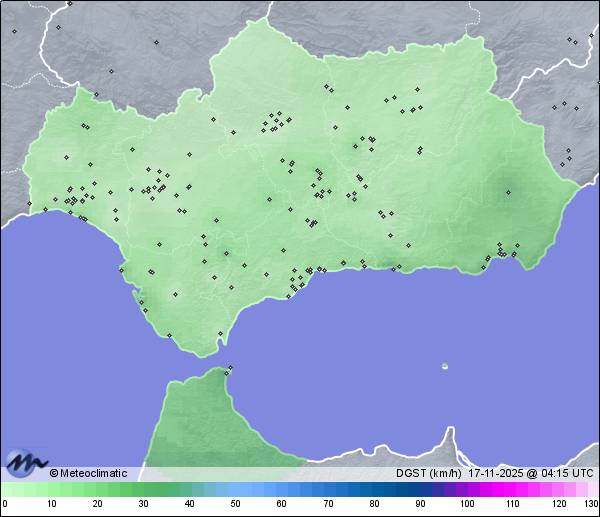600x517 pixels.
Task: Click the DGST (km/h) variable label
Action: pyautogui.click(x=428, y=473)
